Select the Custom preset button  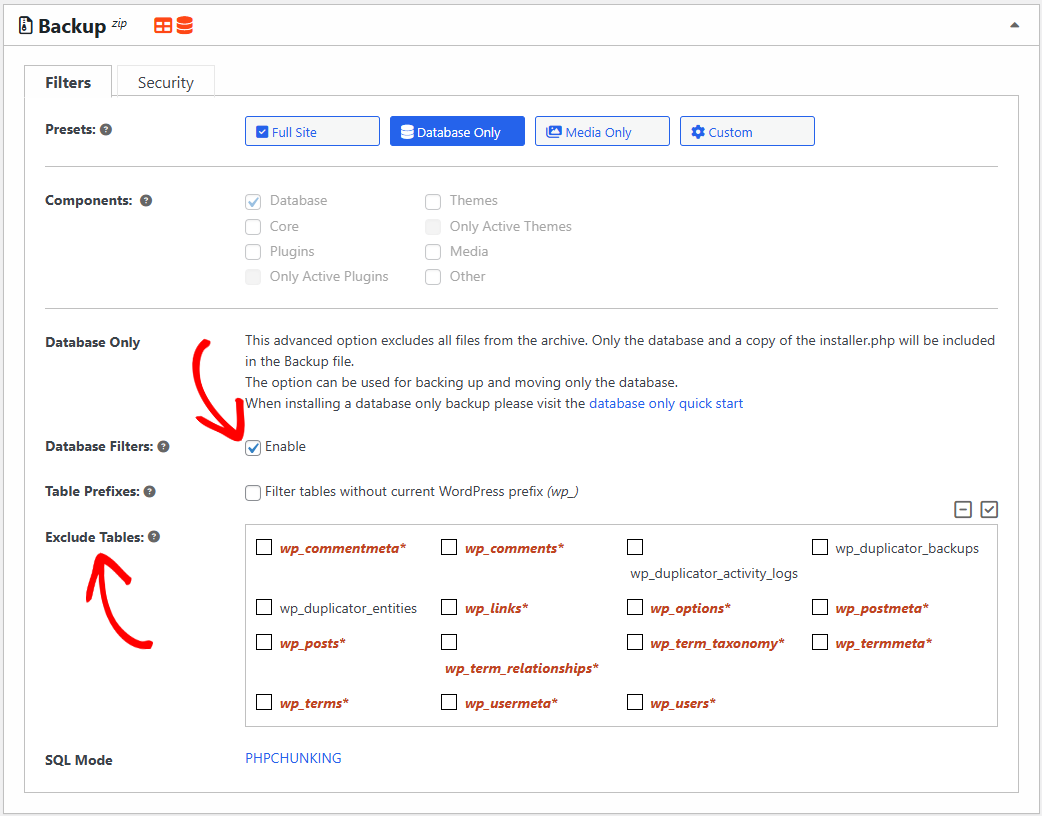(747, 132)
